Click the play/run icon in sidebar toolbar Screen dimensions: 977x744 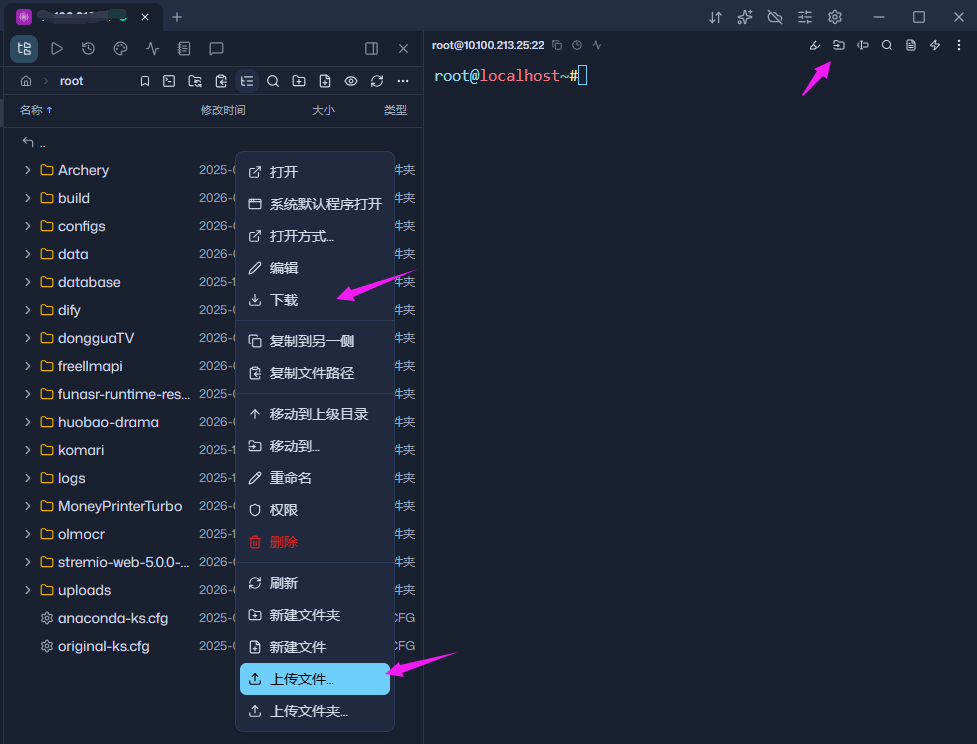point(57,49)
